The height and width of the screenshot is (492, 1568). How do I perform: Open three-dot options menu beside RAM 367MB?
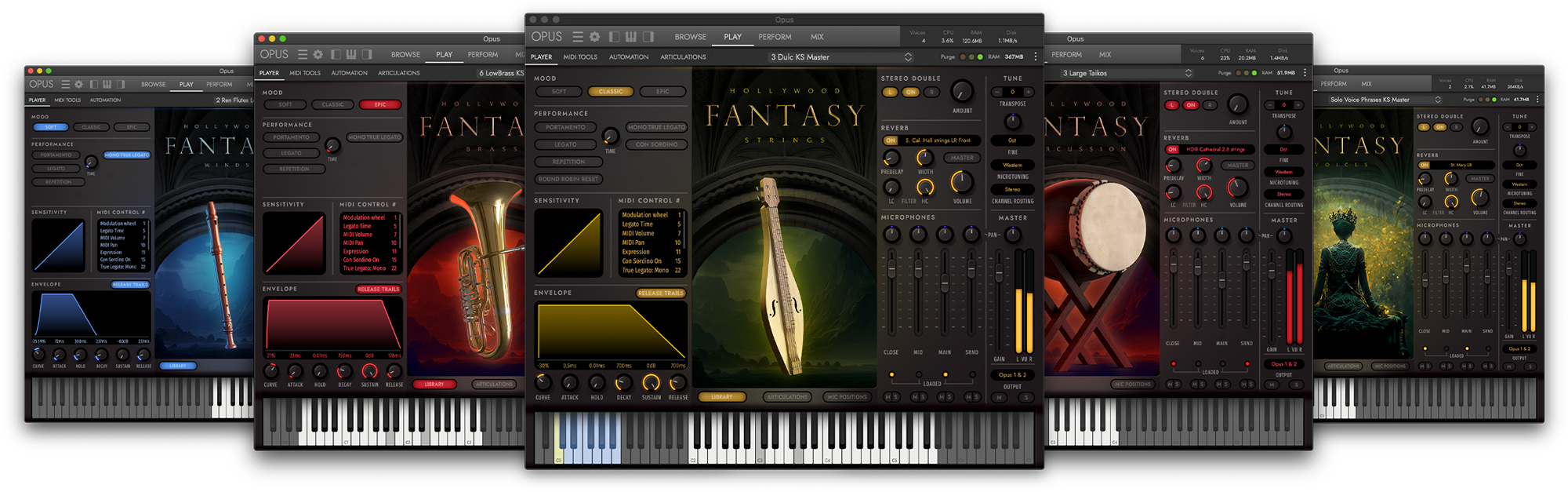[1036, 56]
